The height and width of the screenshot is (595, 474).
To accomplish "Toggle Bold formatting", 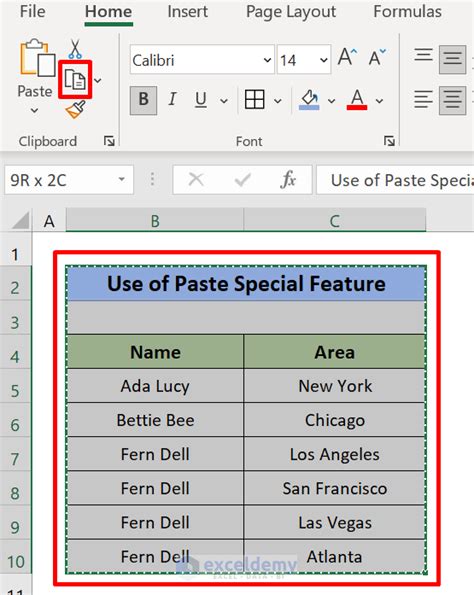I will (143, 100).
